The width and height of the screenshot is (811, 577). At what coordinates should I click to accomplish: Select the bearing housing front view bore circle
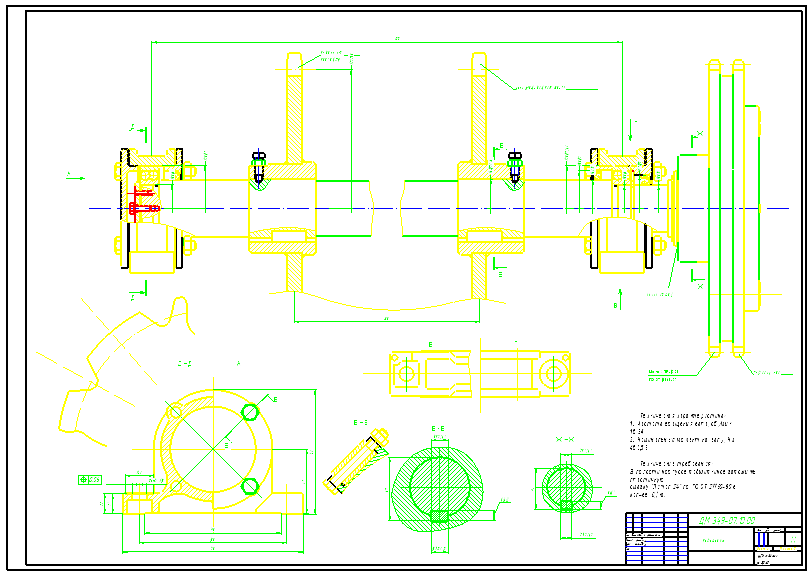[213, 448]
